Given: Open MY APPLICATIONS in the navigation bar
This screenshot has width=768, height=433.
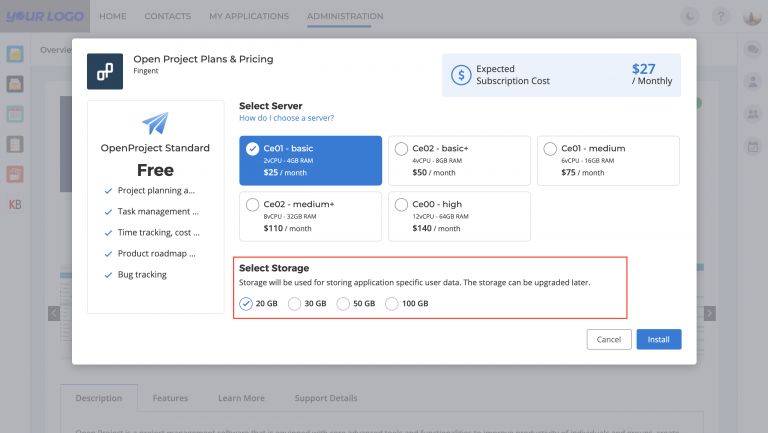Looking at the screenshot, I should pyautogui.click(x=249, y=16).
